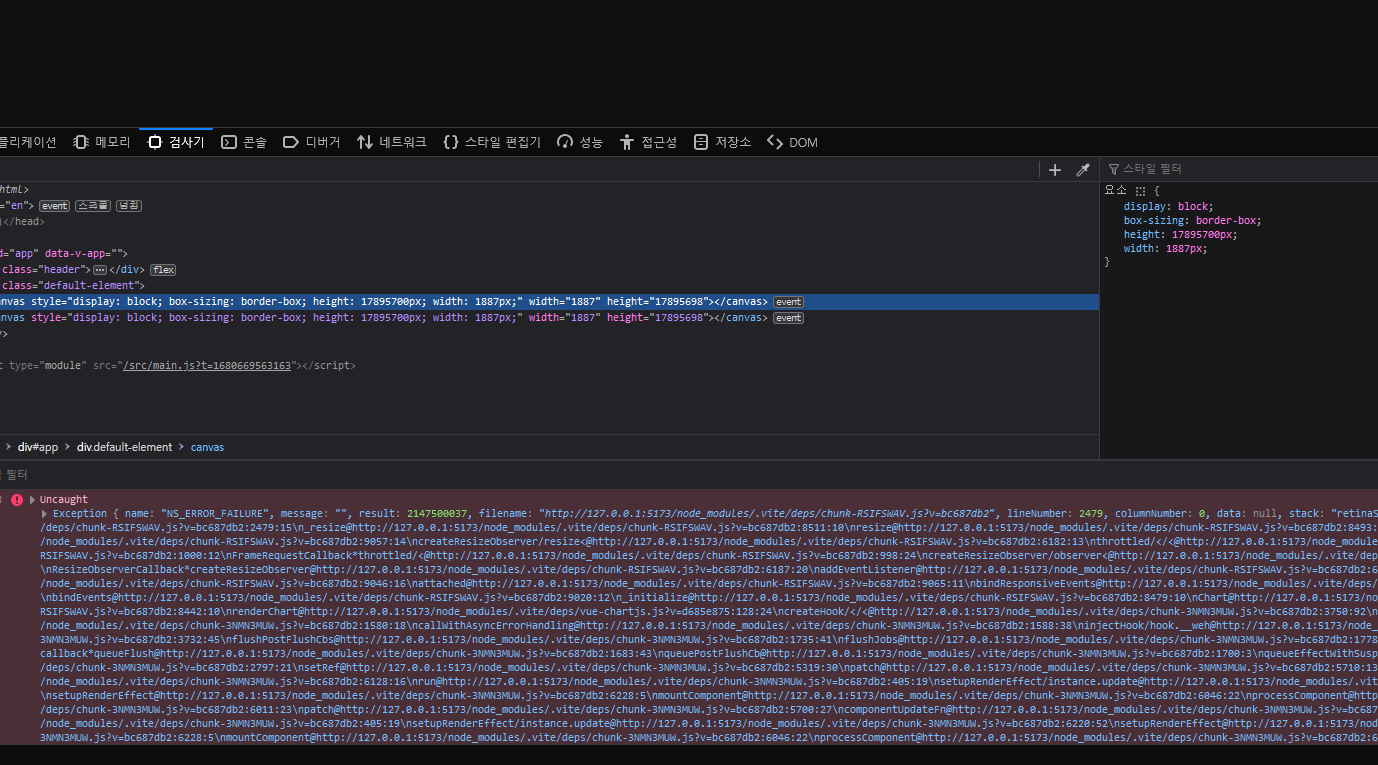Click the memory chip icon on 메모리 tab
Viewport: 1378px width, 765px height.
click(x=81, y=142)
